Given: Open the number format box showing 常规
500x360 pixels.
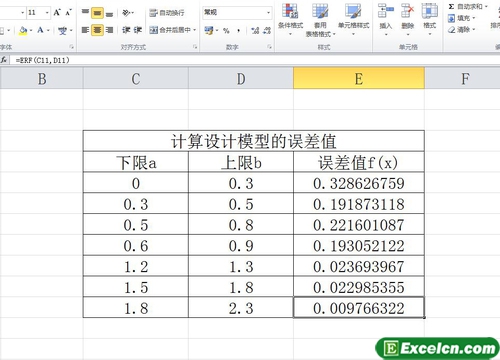Looking at the screenshot, I should coord(237,13).
